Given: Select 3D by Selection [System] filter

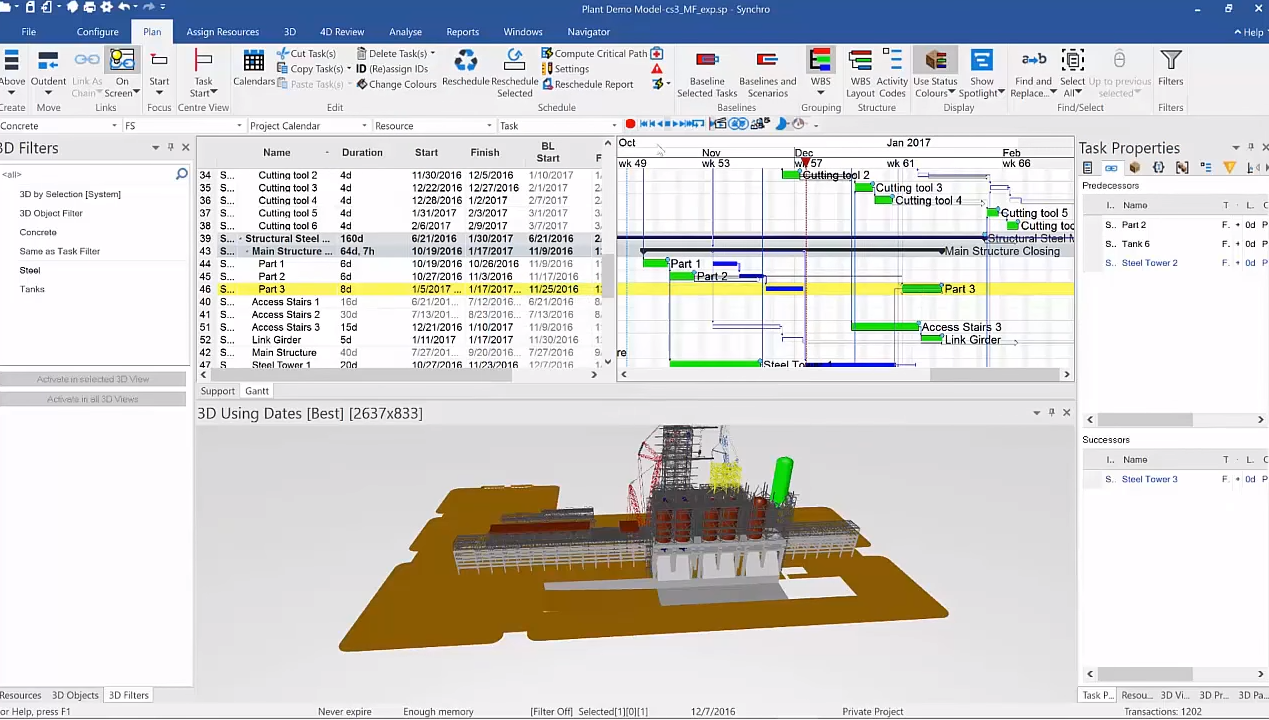Looking at the screenshot, I should 70,194.
